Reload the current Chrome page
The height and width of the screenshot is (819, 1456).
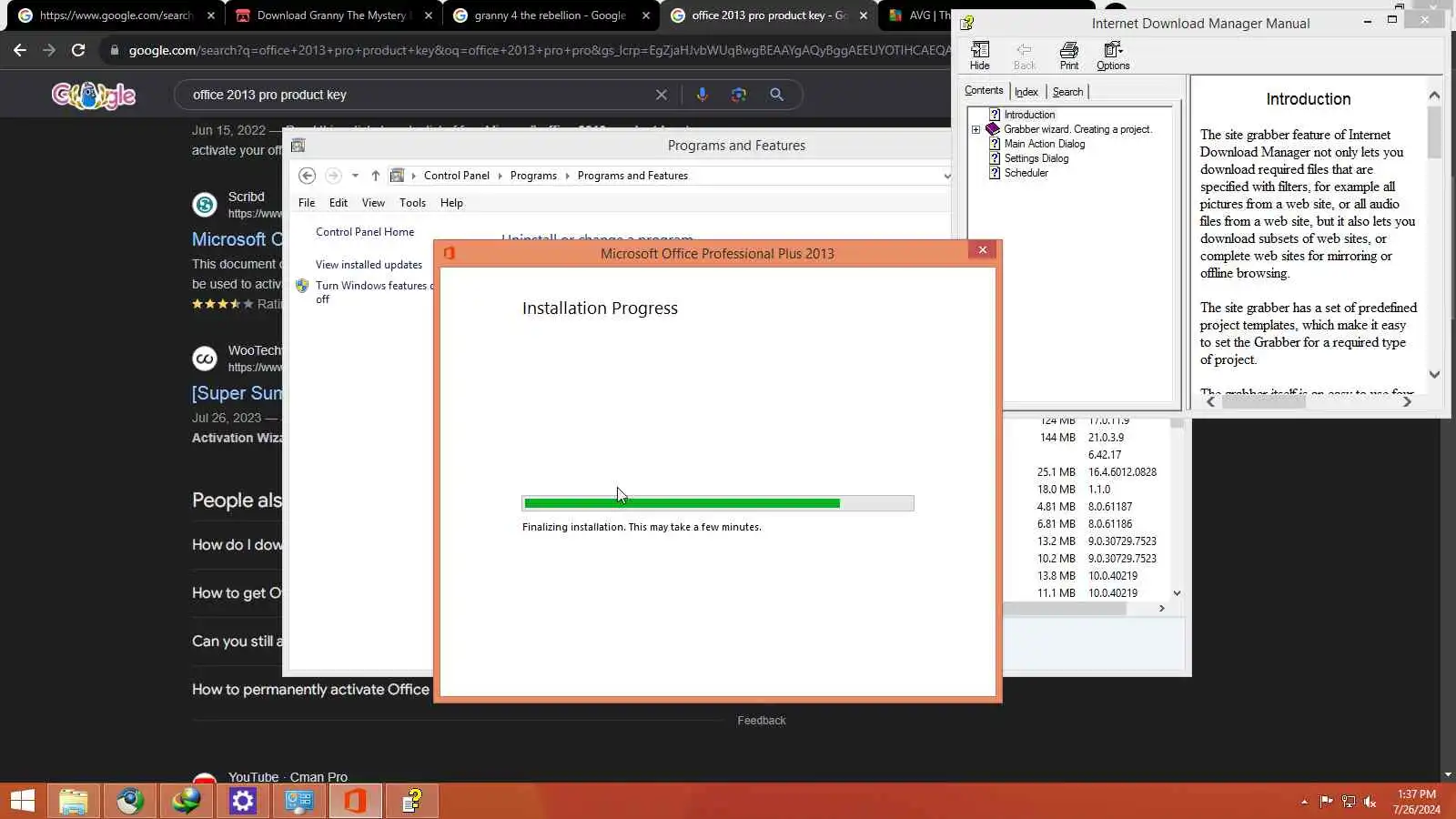(78, 50)
